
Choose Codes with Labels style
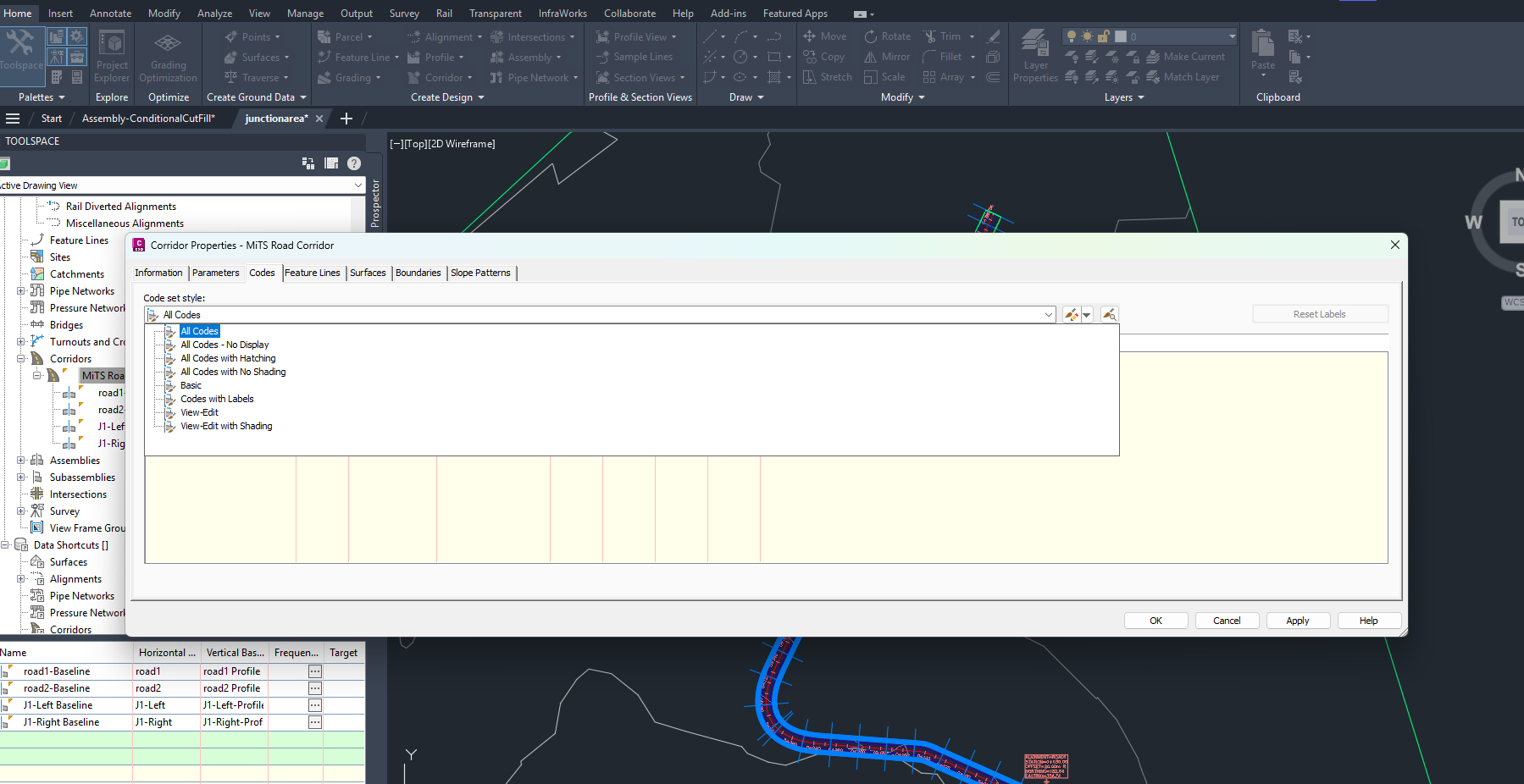click(x=217, y=399)
